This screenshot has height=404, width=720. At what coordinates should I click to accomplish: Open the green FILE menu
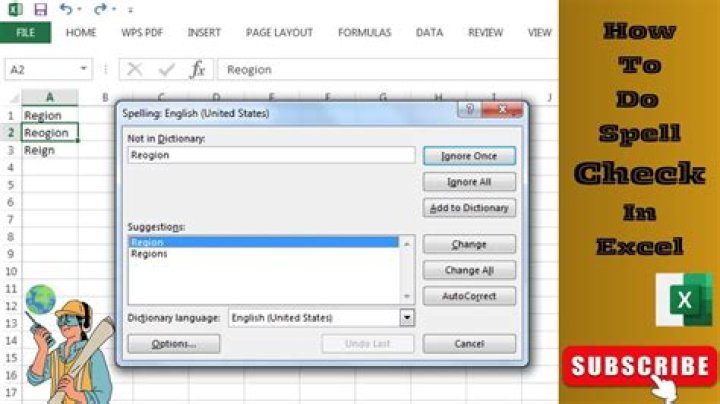(25, 32)
